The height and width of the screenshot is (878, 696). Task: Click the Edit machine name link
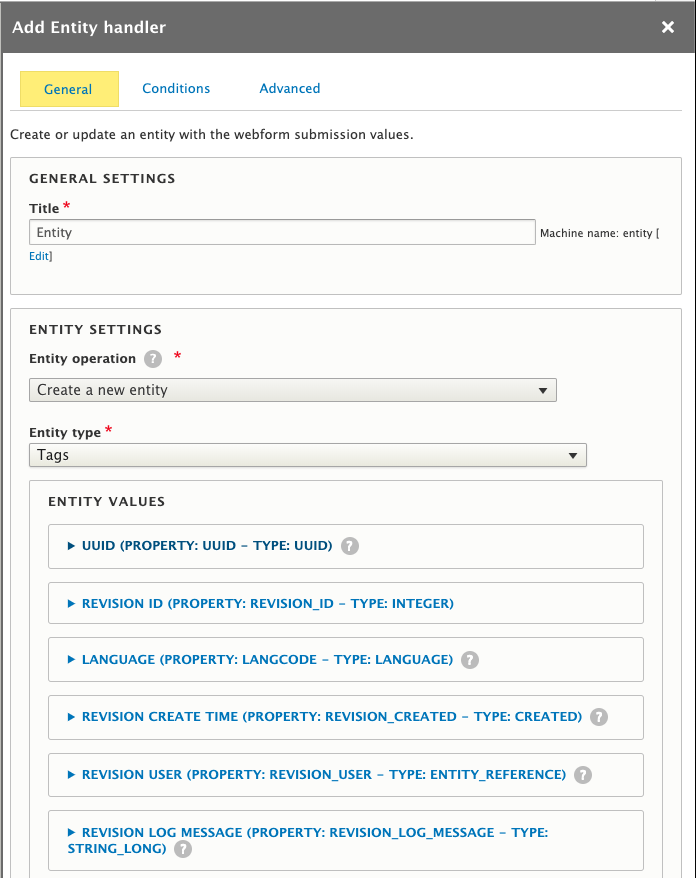[x=39, y=256]
